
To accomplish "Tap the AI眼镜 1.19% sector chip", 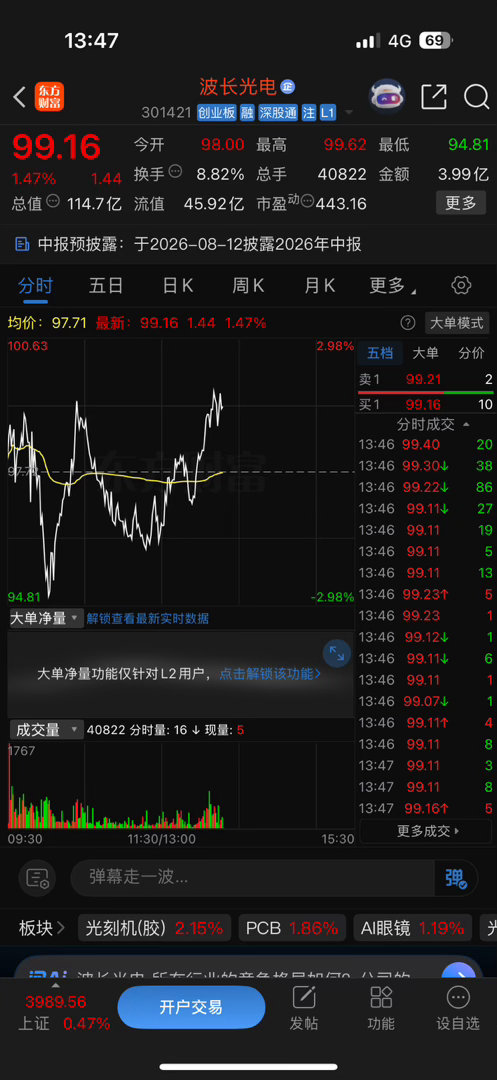I will [412, 928].
